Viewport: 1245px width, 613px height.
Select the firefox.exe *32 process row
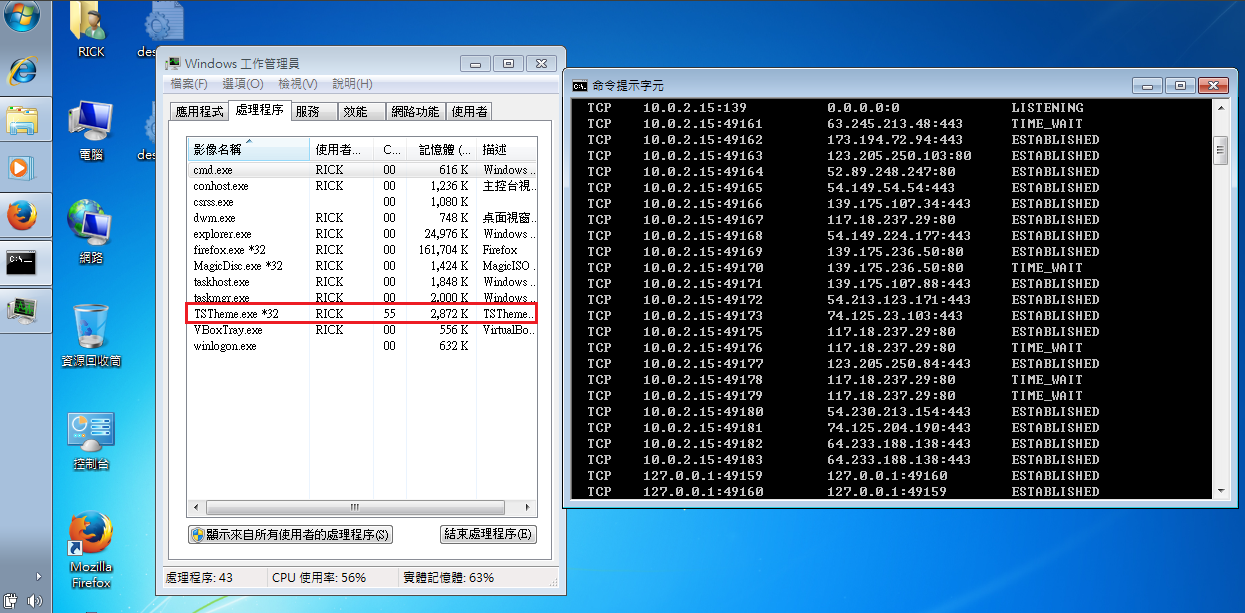[x=362, y=250]
